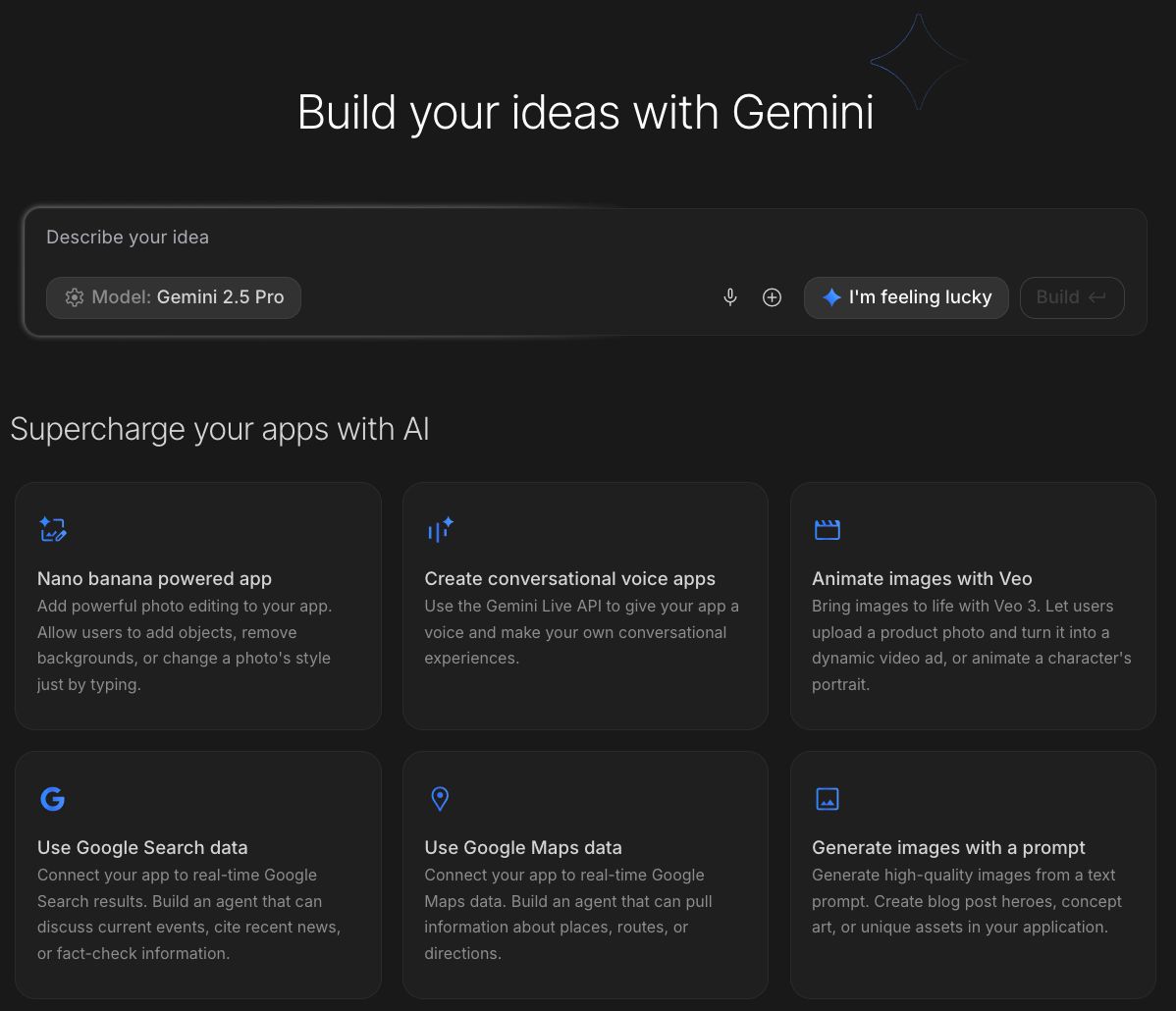This screenshot has height=1011, width=1176.
Task: Click the I'm feeling lucky button
Action: click(x=906, y=297)
